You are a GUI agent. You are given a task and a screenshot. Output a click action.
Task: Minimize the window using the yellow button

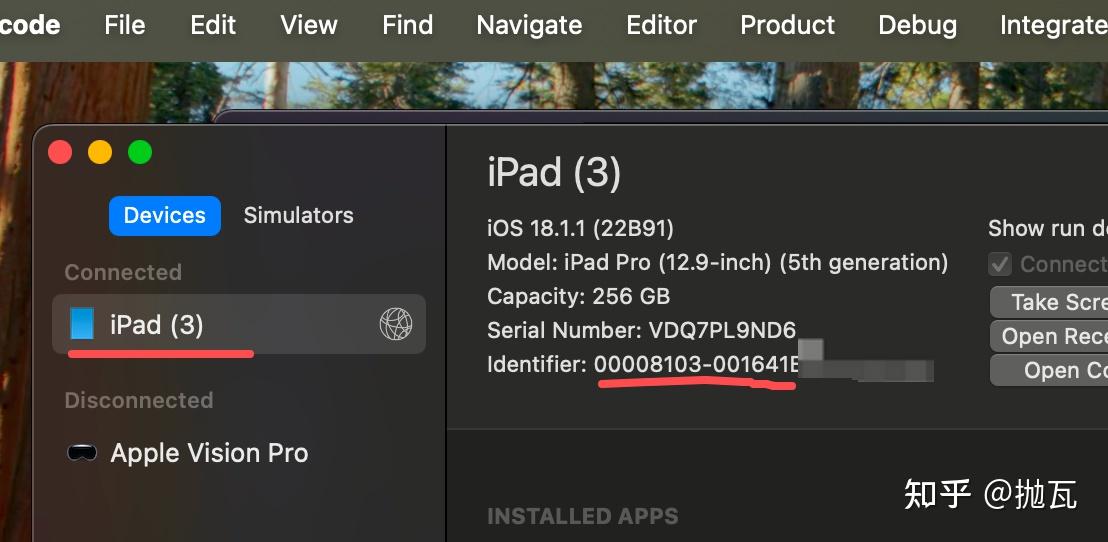tap(100, 152)
